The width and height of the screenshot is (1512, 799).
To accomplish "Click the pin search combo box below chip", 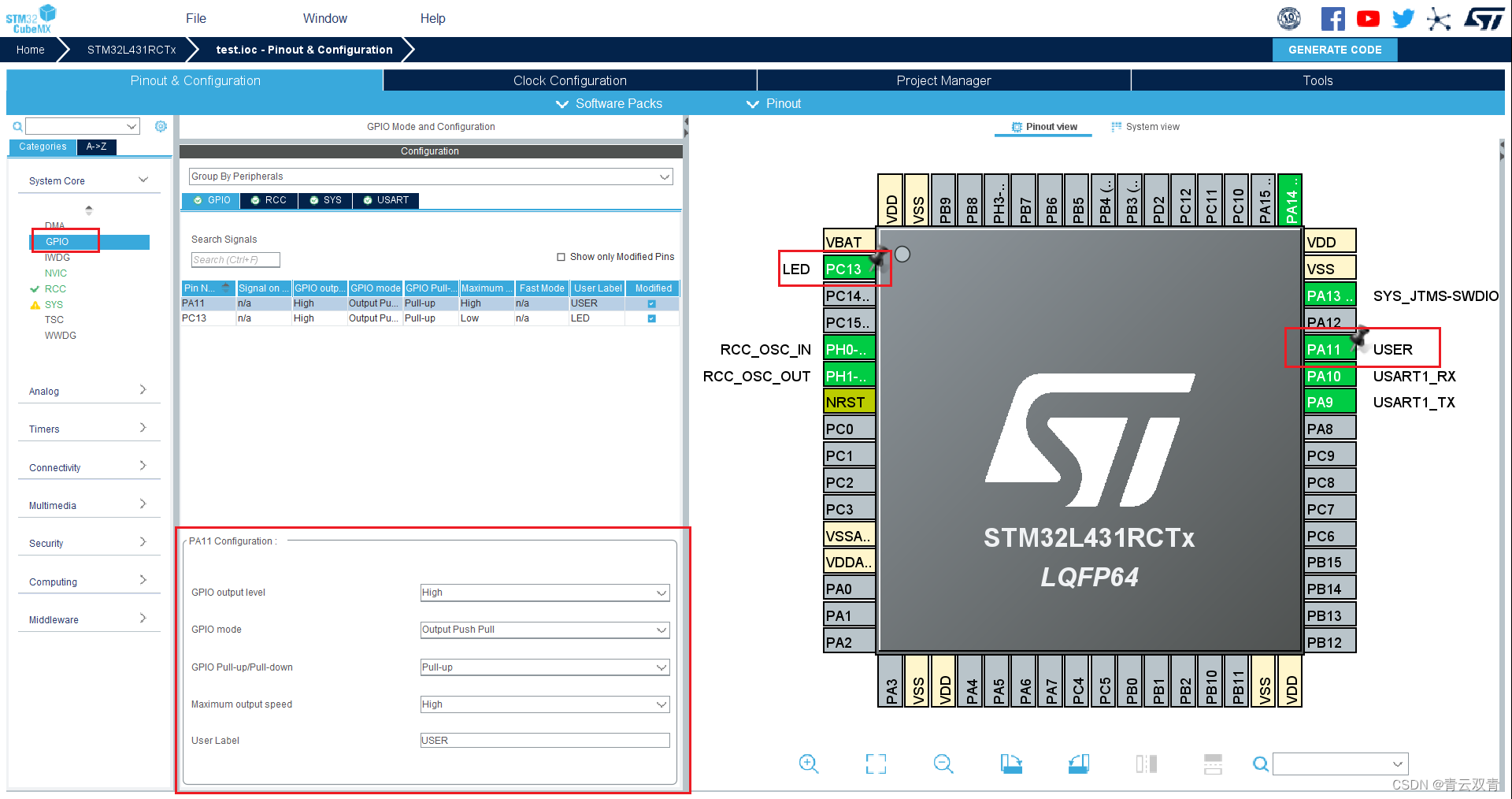I will pyautogui.click(x=1340, y=764).
